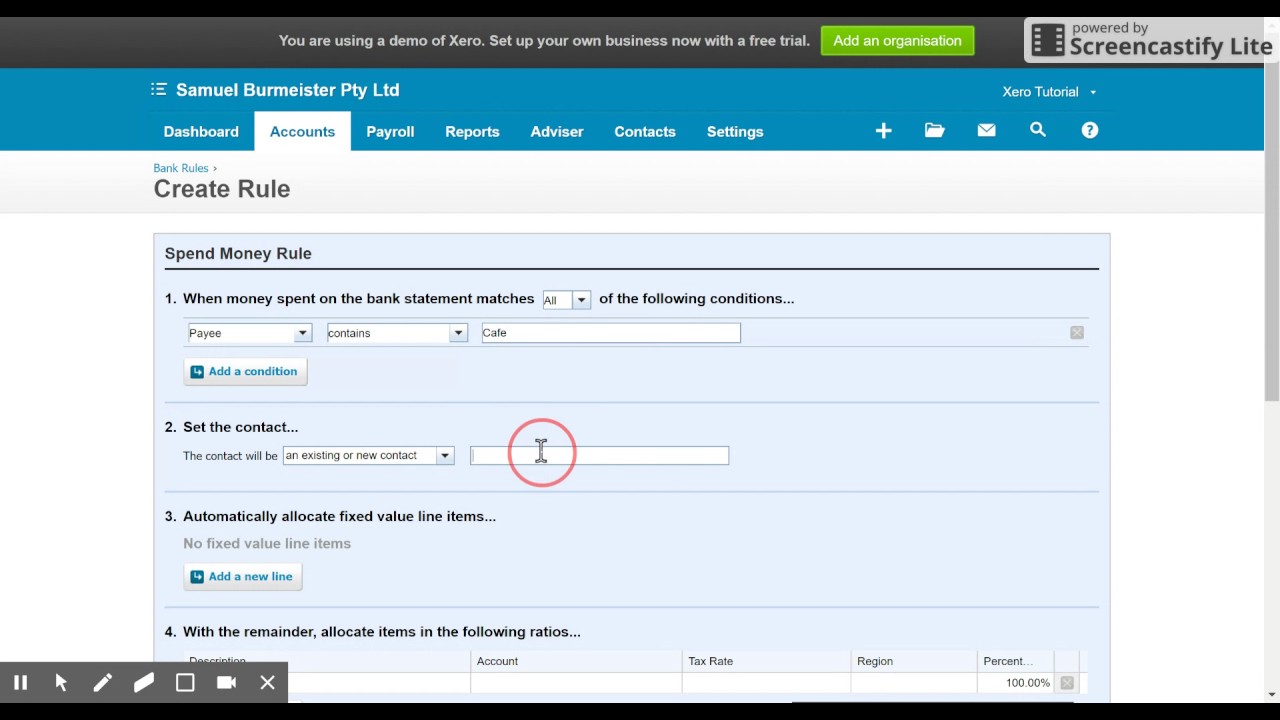The width and height of the screenshot is (1280, 720).
Task: Open the Contacts menu
Action: [645, 131]
